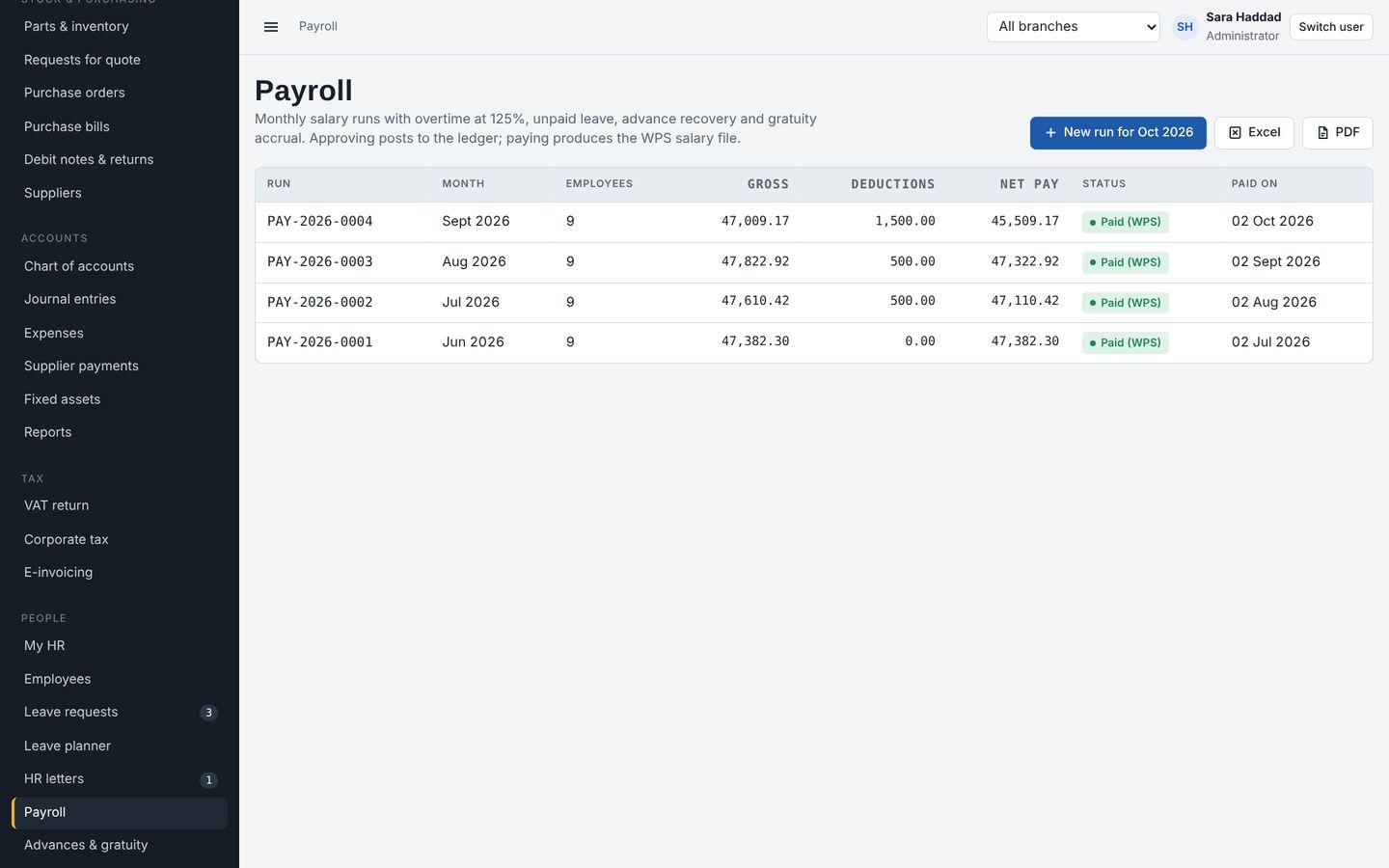Screen dimensions: 1389x868
Task: Open Parts & inventory in sidebar
Action: 120,27
